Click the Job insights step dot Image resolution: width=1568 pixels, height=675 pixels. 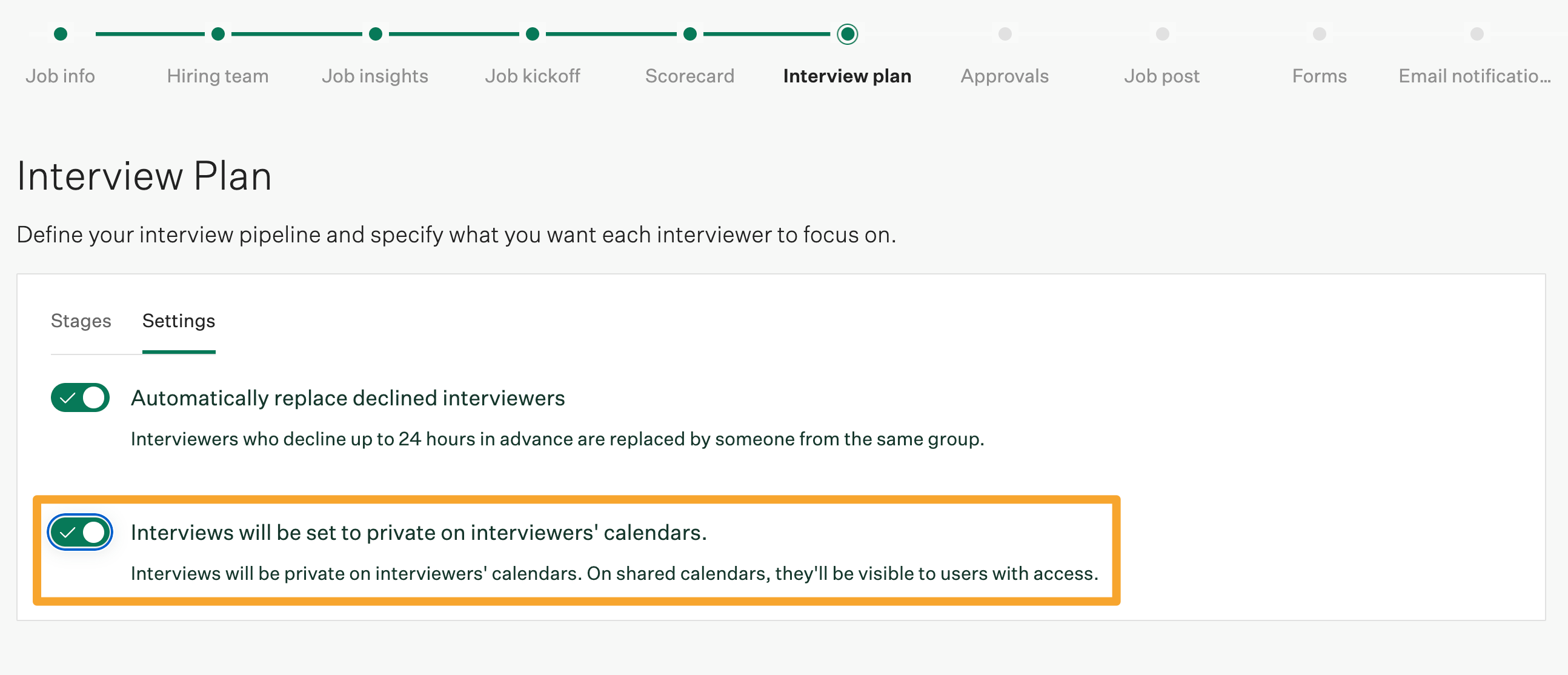tap(376, 34)
